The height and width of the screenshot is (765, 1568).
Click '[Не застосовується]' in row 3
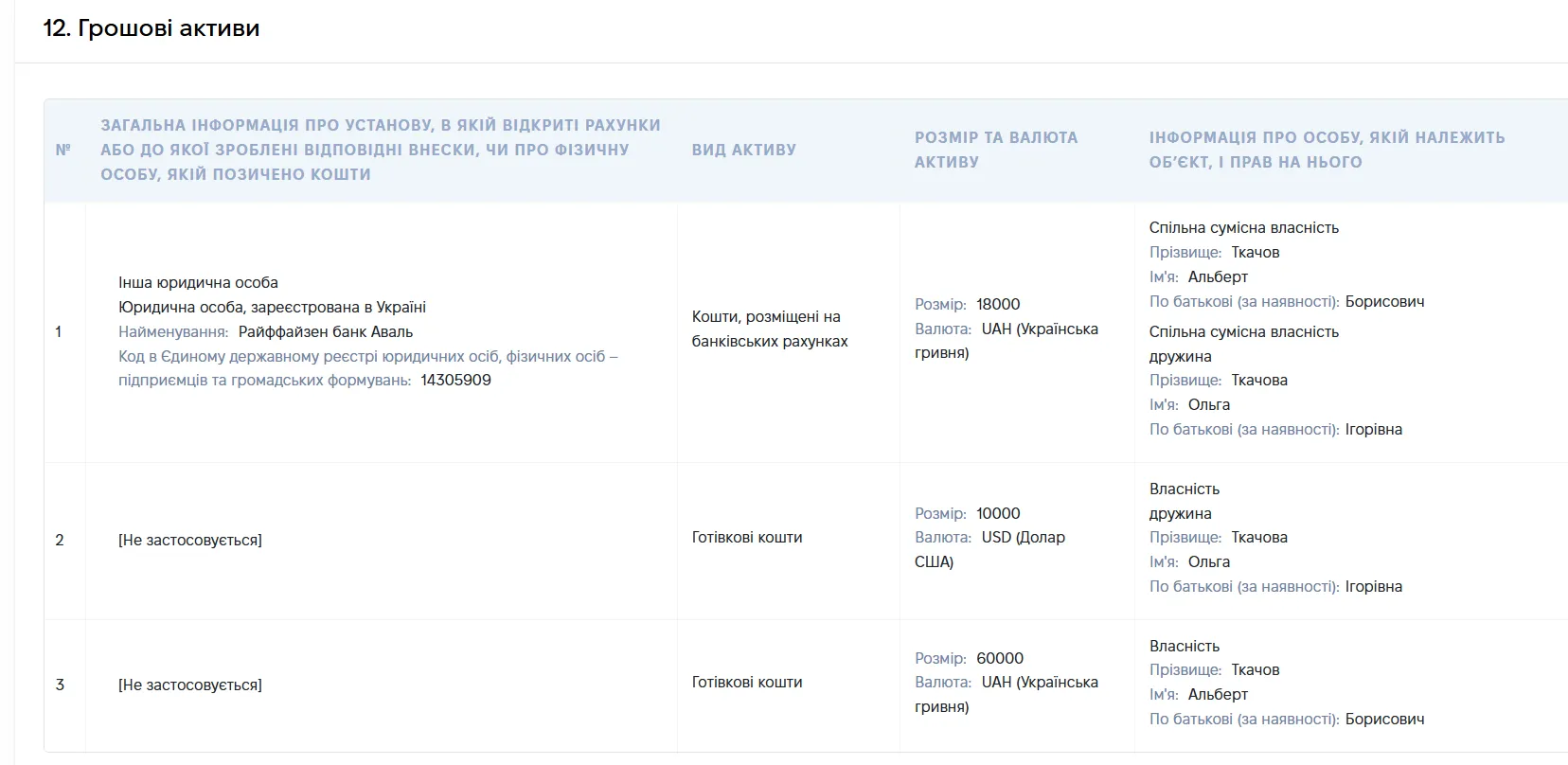(190, 685)
